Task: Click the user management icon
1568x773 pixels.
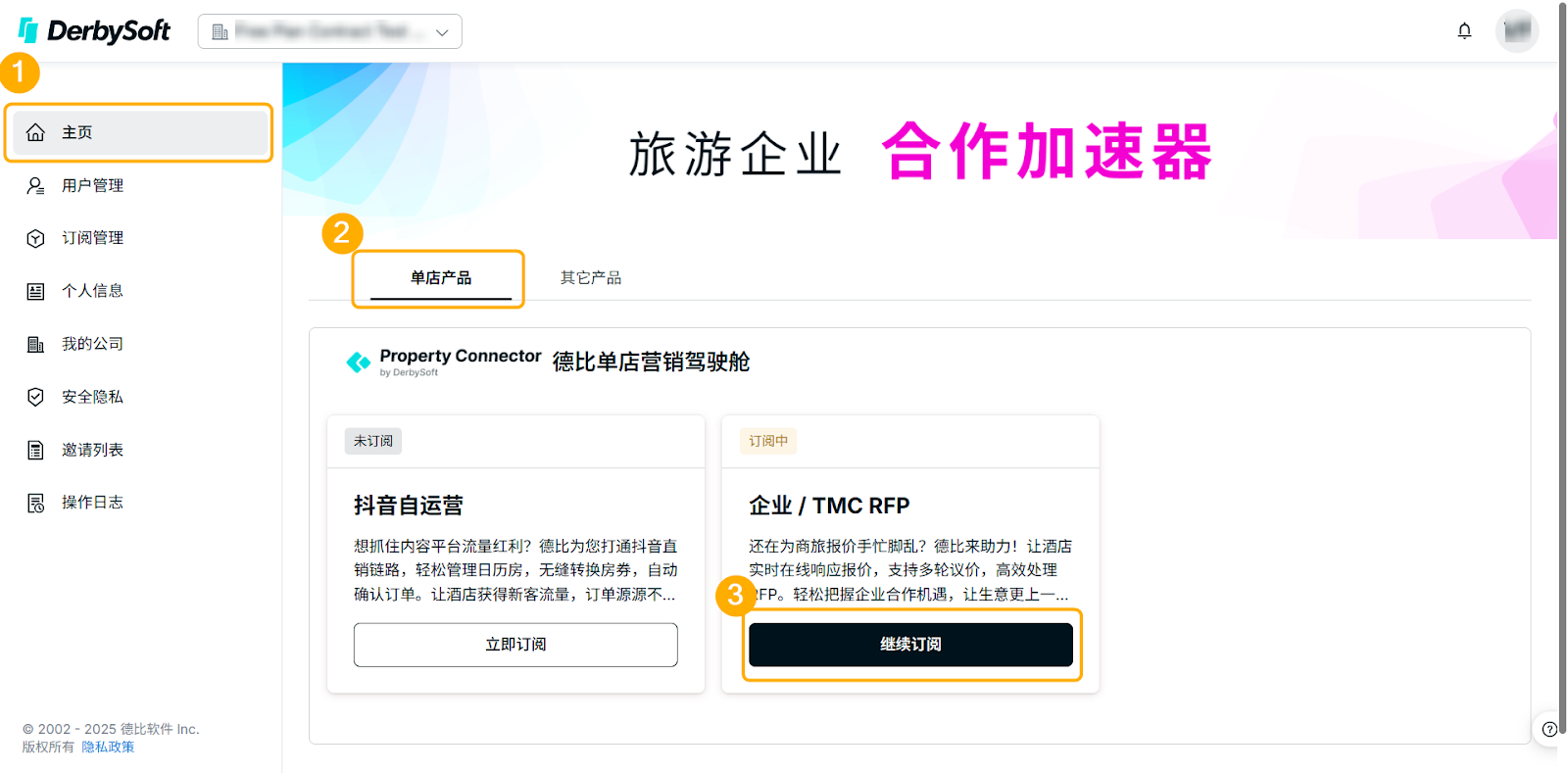Action: tap(35, 185)
